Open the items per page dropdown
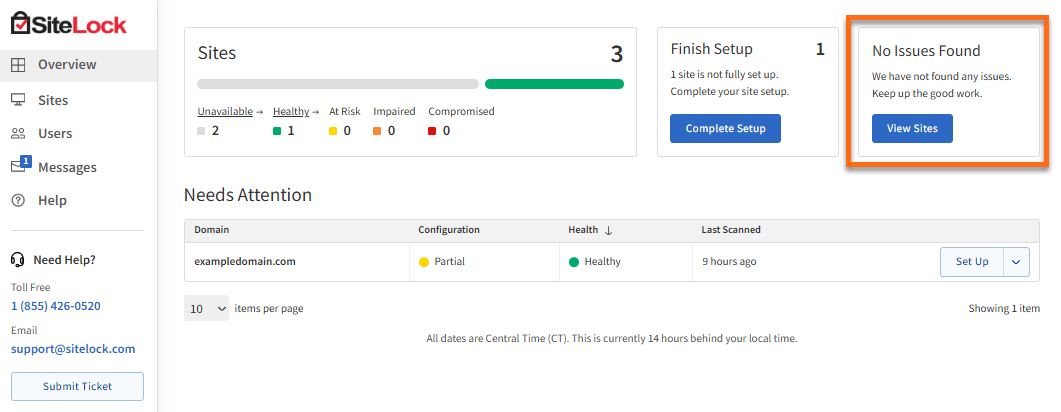1061x412 pixels. pyautogui.click(x=206, y=309)
